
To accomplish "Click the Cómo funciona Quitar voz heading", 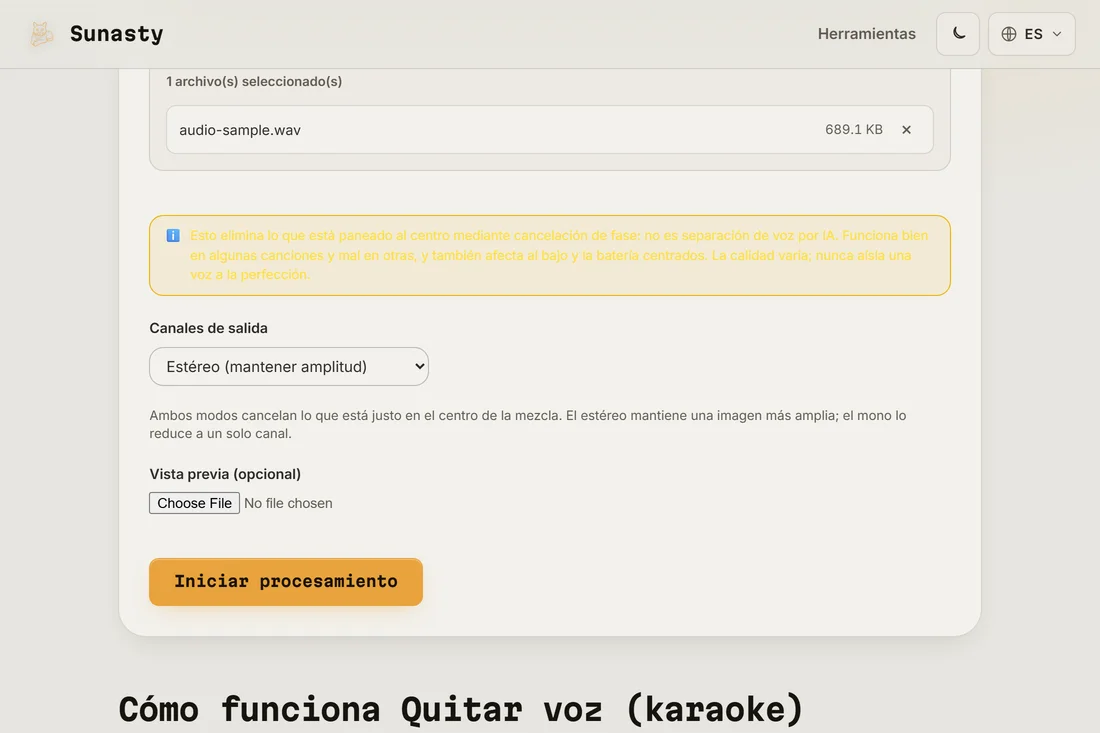I will click(461, 708).
